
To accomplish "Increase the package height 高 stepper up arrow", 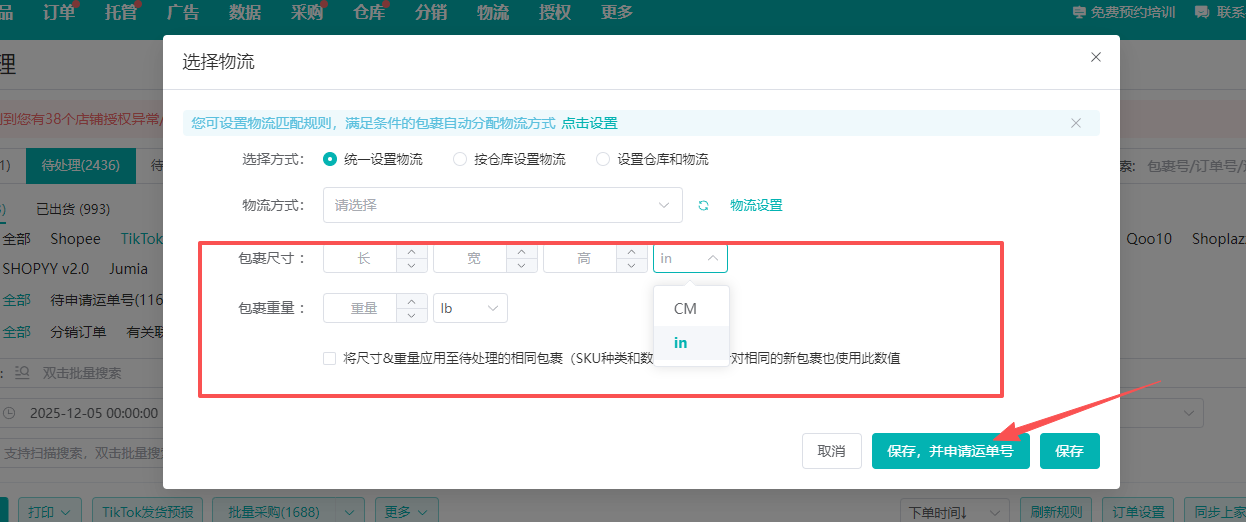I will [632, 252].
